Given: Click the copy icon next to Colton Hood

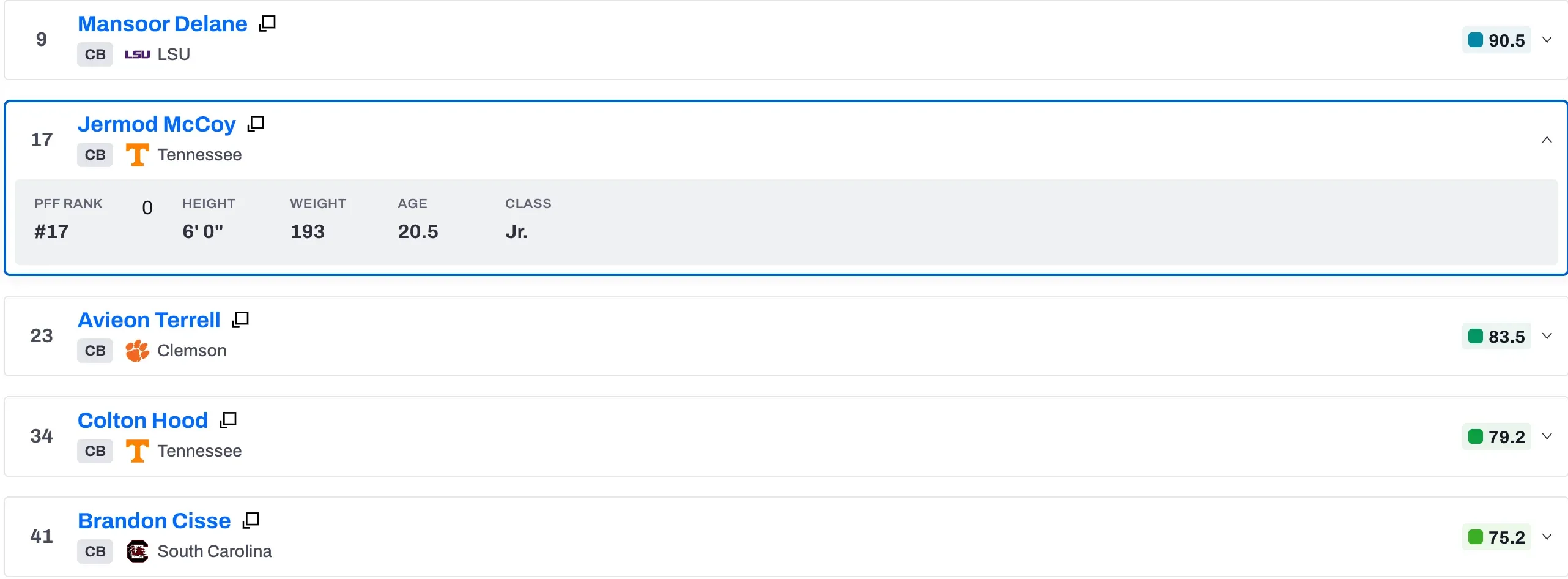Looking at the screenshot, I should click(x=228, y=420).
